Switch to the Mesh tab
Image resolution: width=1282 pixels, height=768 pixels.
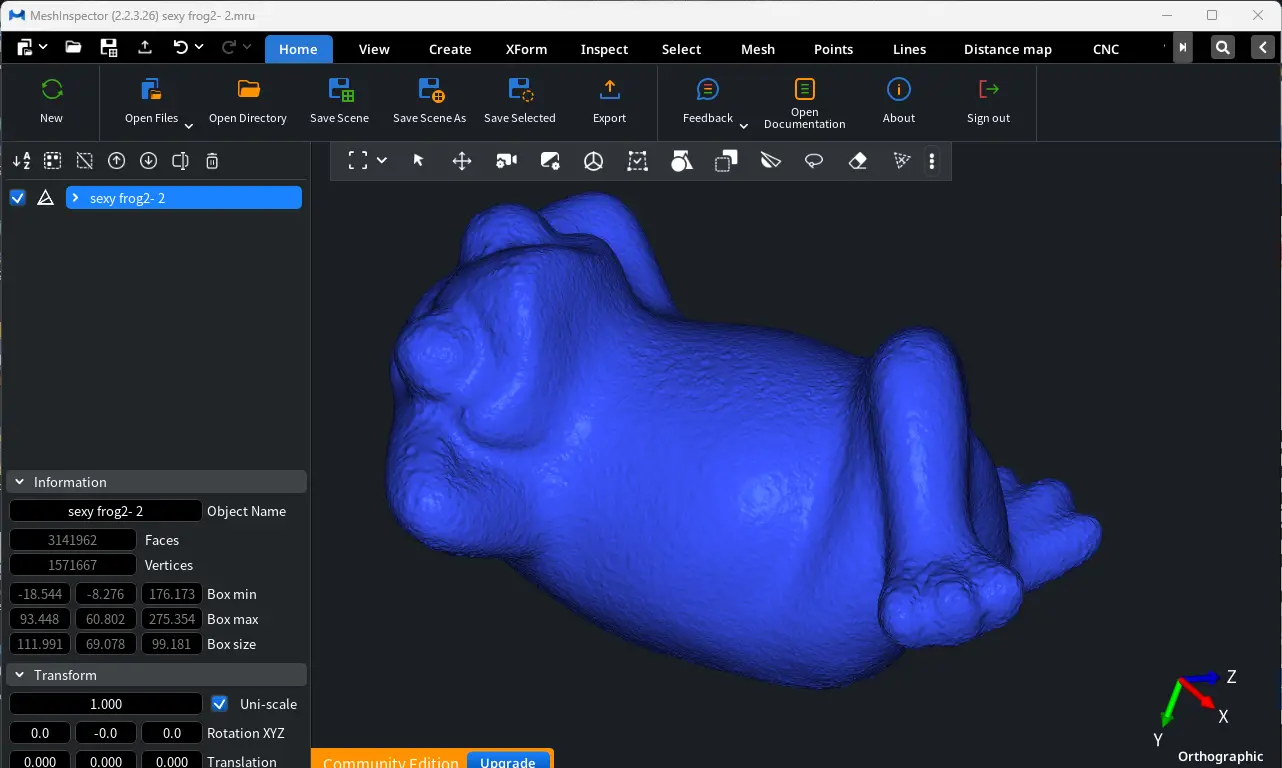coord(758,49)
